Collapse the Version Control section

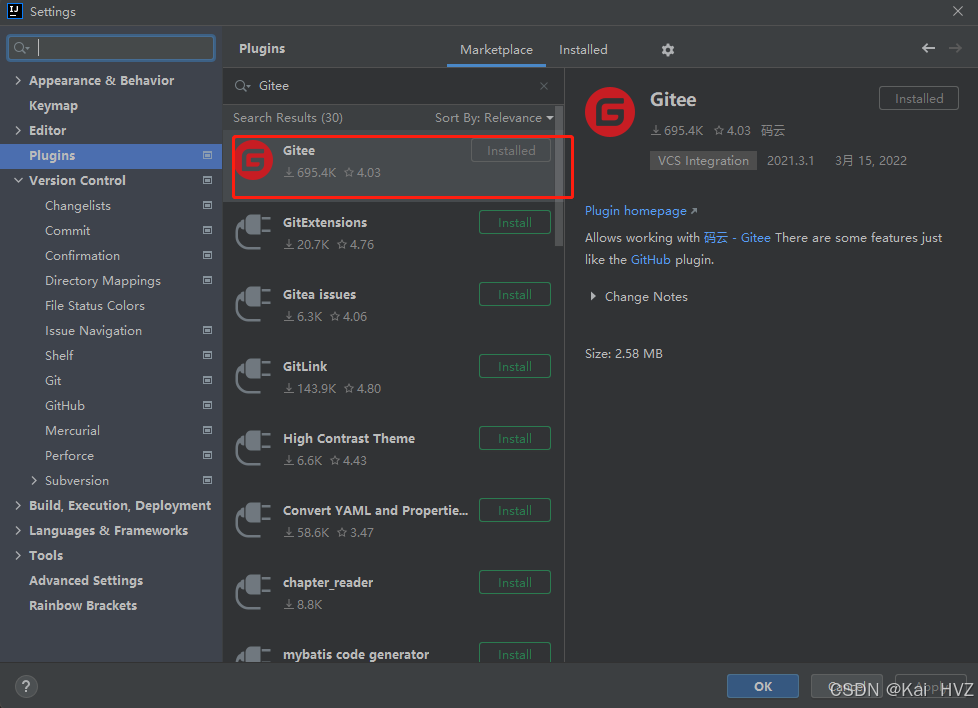point(18,180)
